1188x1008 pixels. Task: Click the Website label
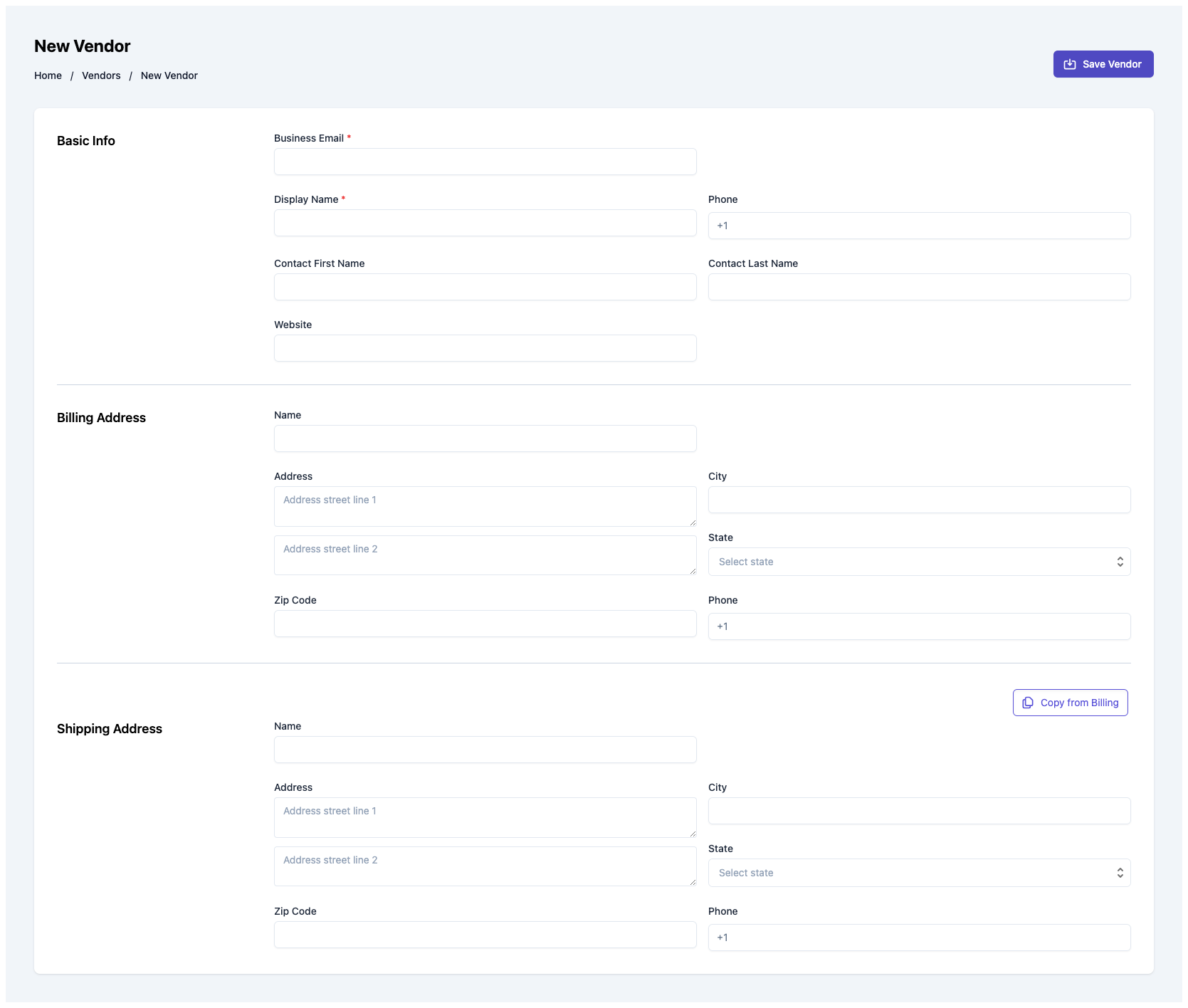coord(293,325)
